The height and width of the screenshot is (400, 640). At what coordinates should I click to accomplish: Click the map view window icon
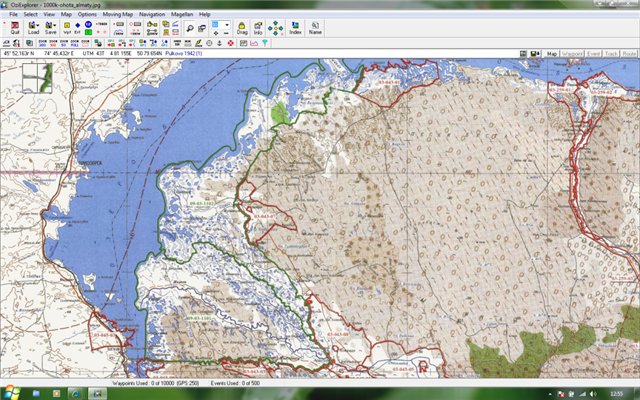(202, 28)
